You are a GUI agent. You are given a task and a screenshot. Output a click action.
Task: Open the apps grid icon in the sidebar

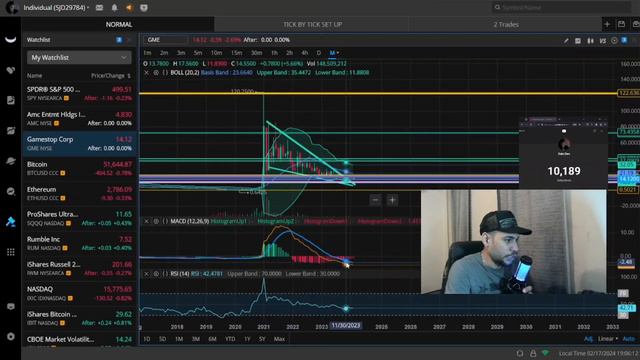pyautogui.click(x=11, y=252)
